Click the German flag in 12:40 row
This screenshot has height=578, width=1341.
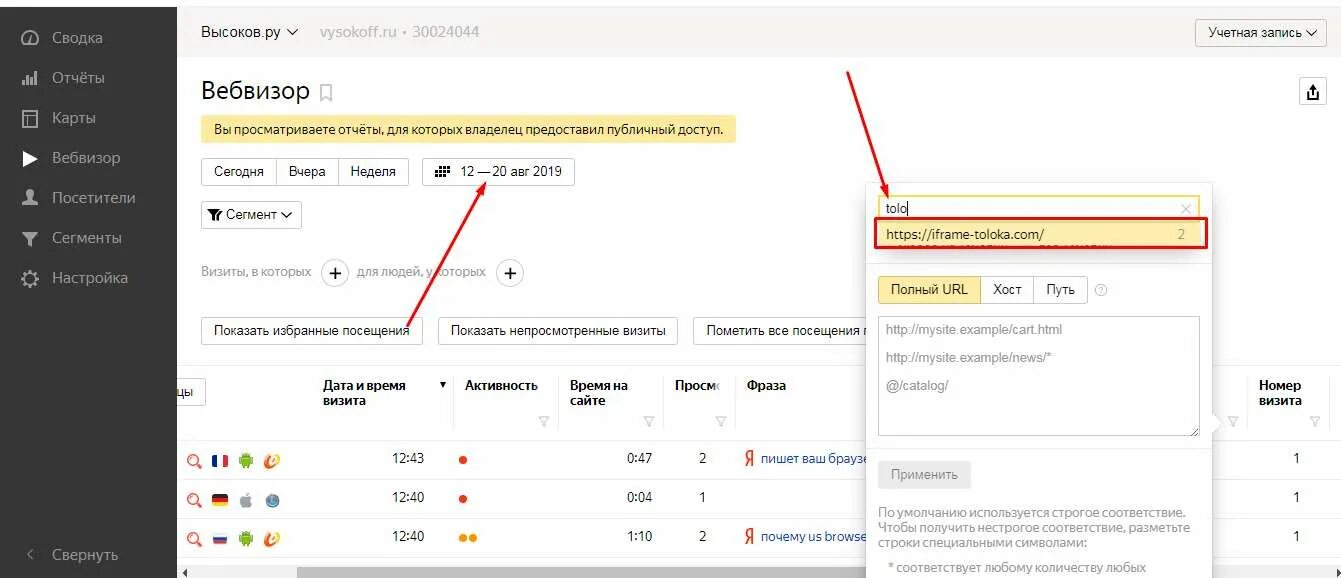(220, 499)
